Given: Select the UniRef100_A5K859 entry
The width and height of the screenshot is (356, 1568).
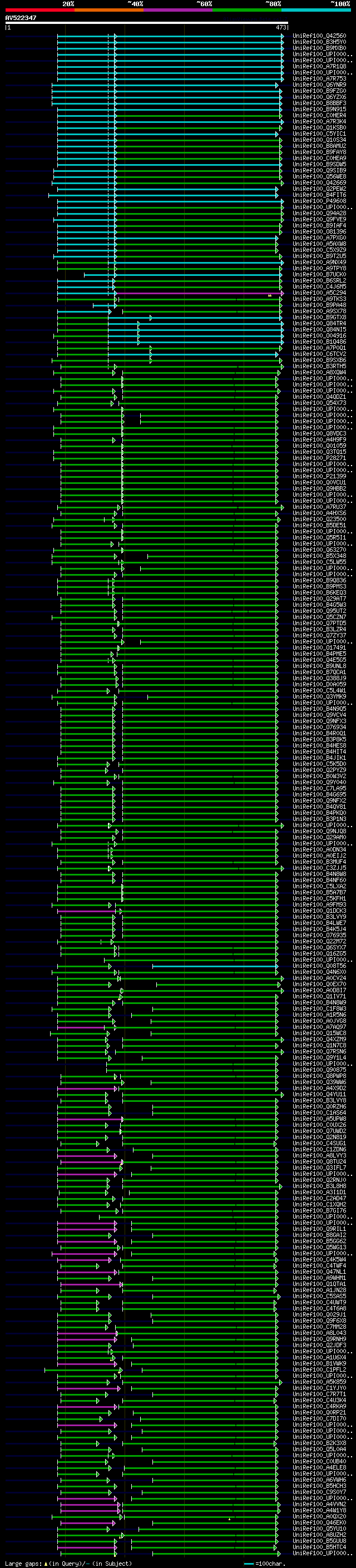Looking at the screenshot, I should pos(319,1382).
